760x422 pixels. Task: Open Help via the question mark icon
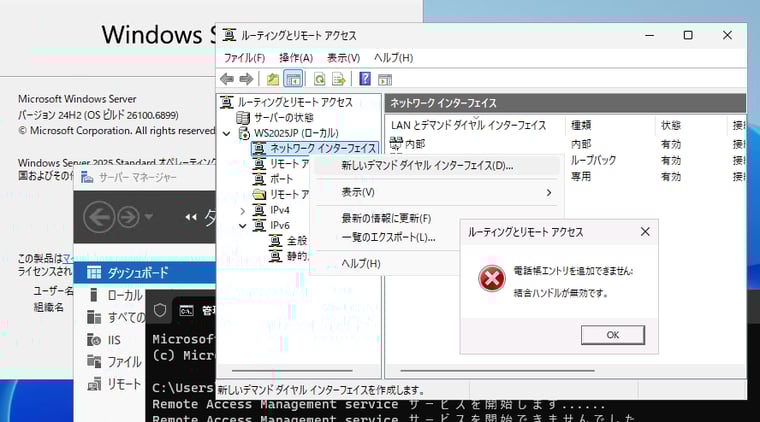click(x=365, y=78)
